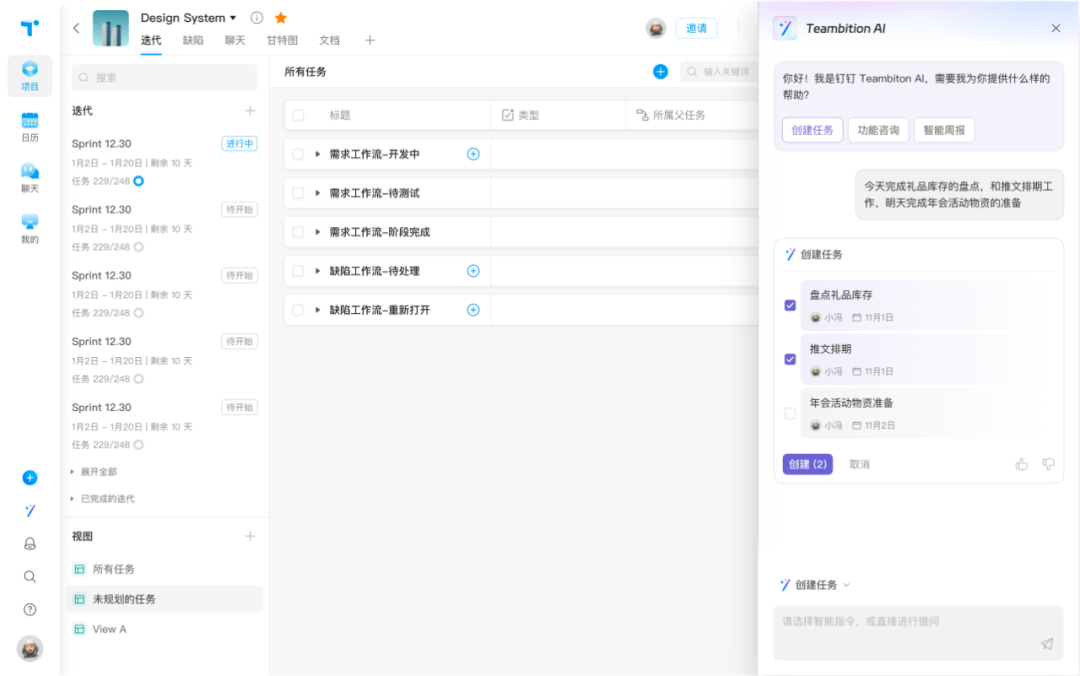Open the chat (聊天) sidebar icon
The height and width of the screenshot is (676, 1080).
[30, 176]
